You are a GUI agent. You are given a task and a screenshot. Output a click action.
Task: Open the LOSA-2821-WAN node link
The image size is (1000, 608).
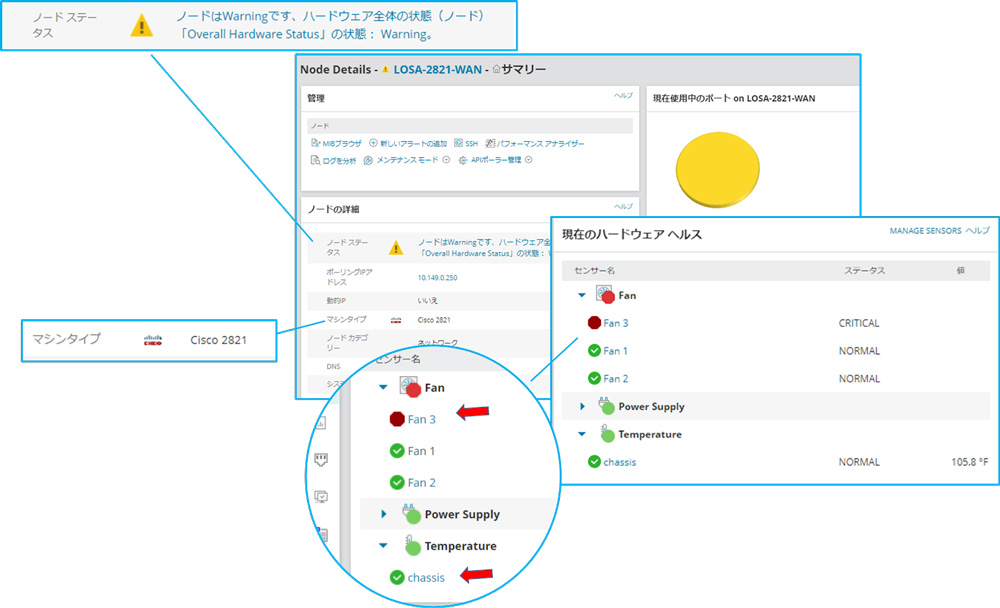pos(438,70)
